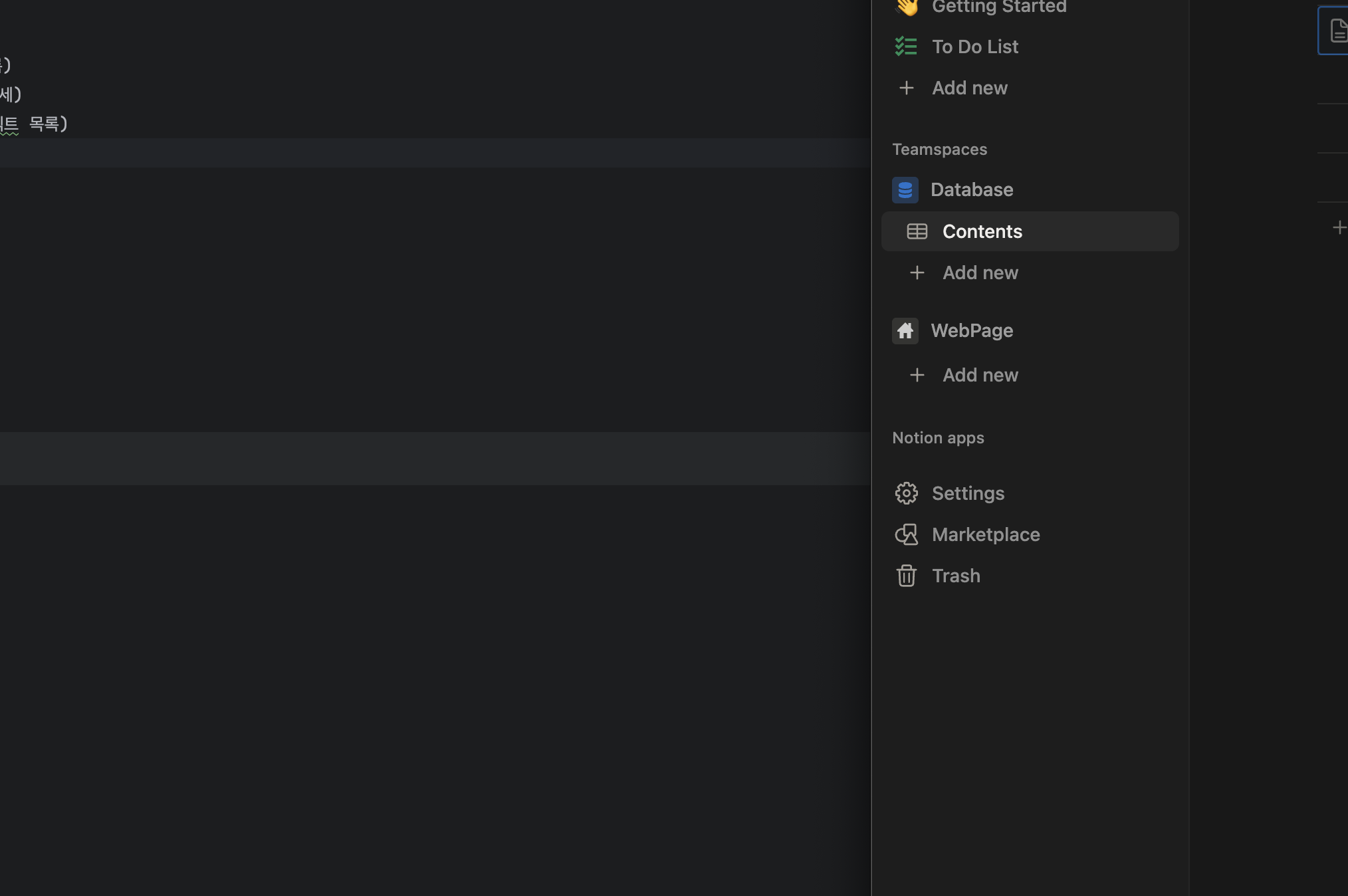
Task: Expand the WebPage teamspace
Action: coord(972,331)
